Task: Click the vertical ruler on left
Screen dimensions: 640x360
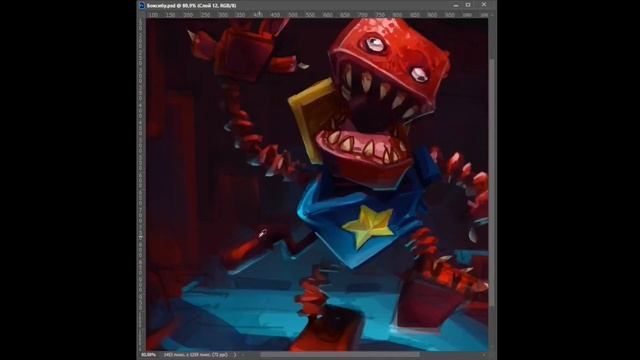Action: pos(141,184)
